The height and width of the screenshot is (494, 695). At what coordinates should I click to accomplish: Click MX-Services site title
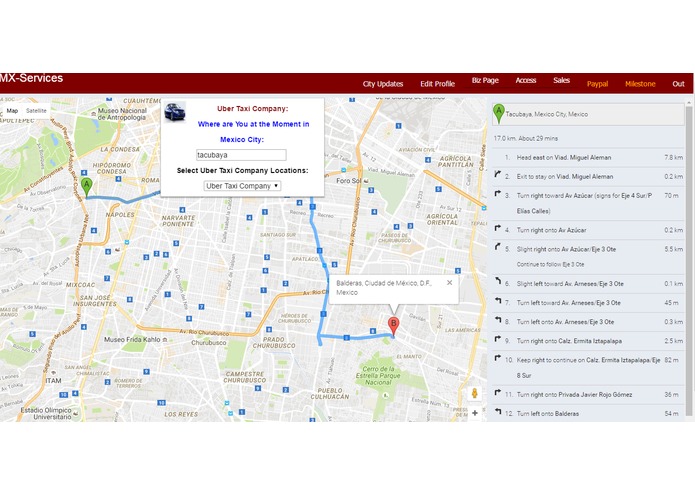pyautogui.click(x=31, y=78)
